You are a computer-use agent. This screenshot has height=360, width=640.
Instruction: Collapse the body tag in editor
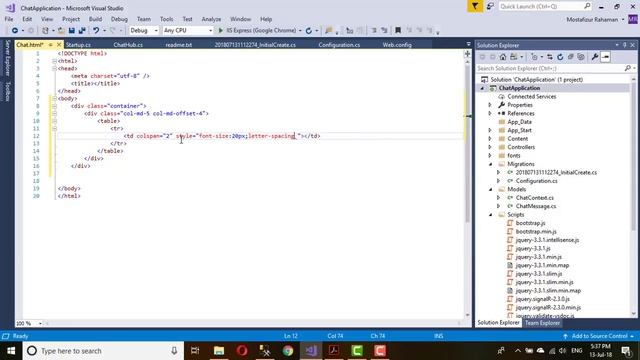tap(54, 98)
